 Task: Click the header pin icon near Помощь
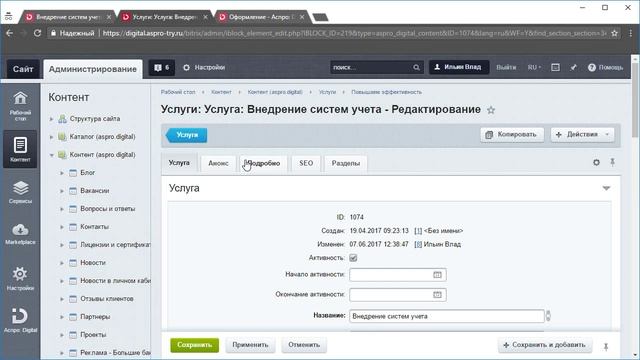pyautogui.click(x=573, y=67)
